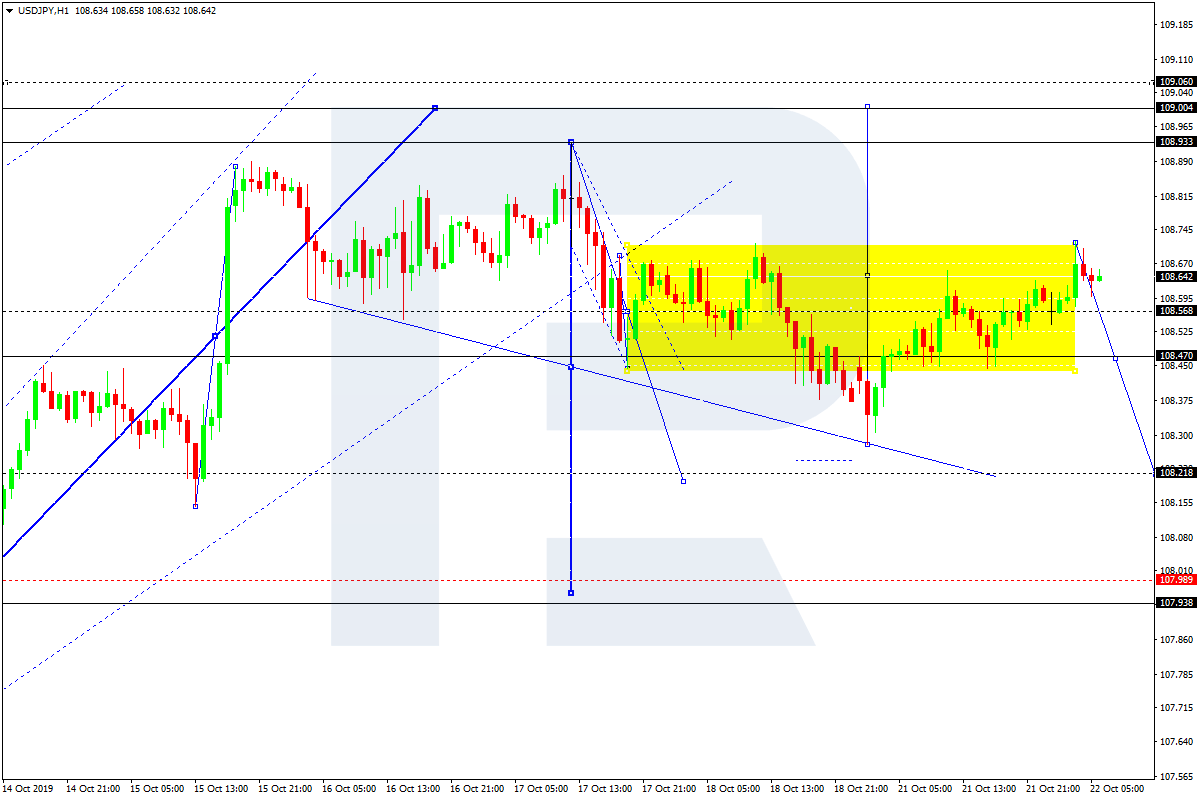The width and height of the screenshot is (1200, 800).
Task: Click the 108.568 price tag
Action: pyautogui.click(x=1176, y=310)
